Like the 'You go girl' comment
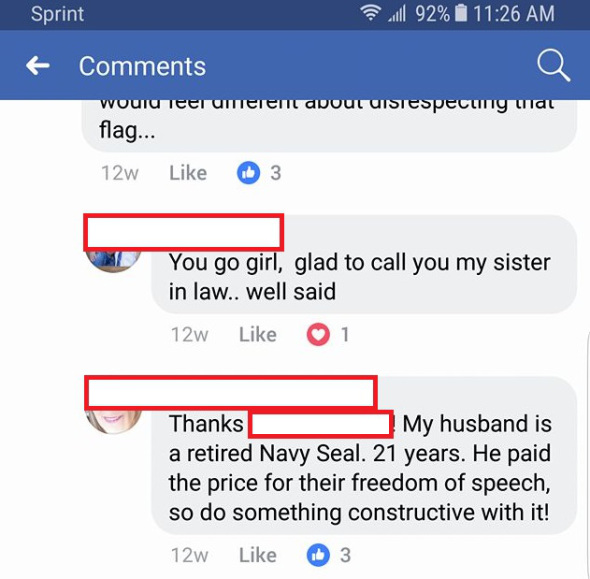 coord(258,334)
